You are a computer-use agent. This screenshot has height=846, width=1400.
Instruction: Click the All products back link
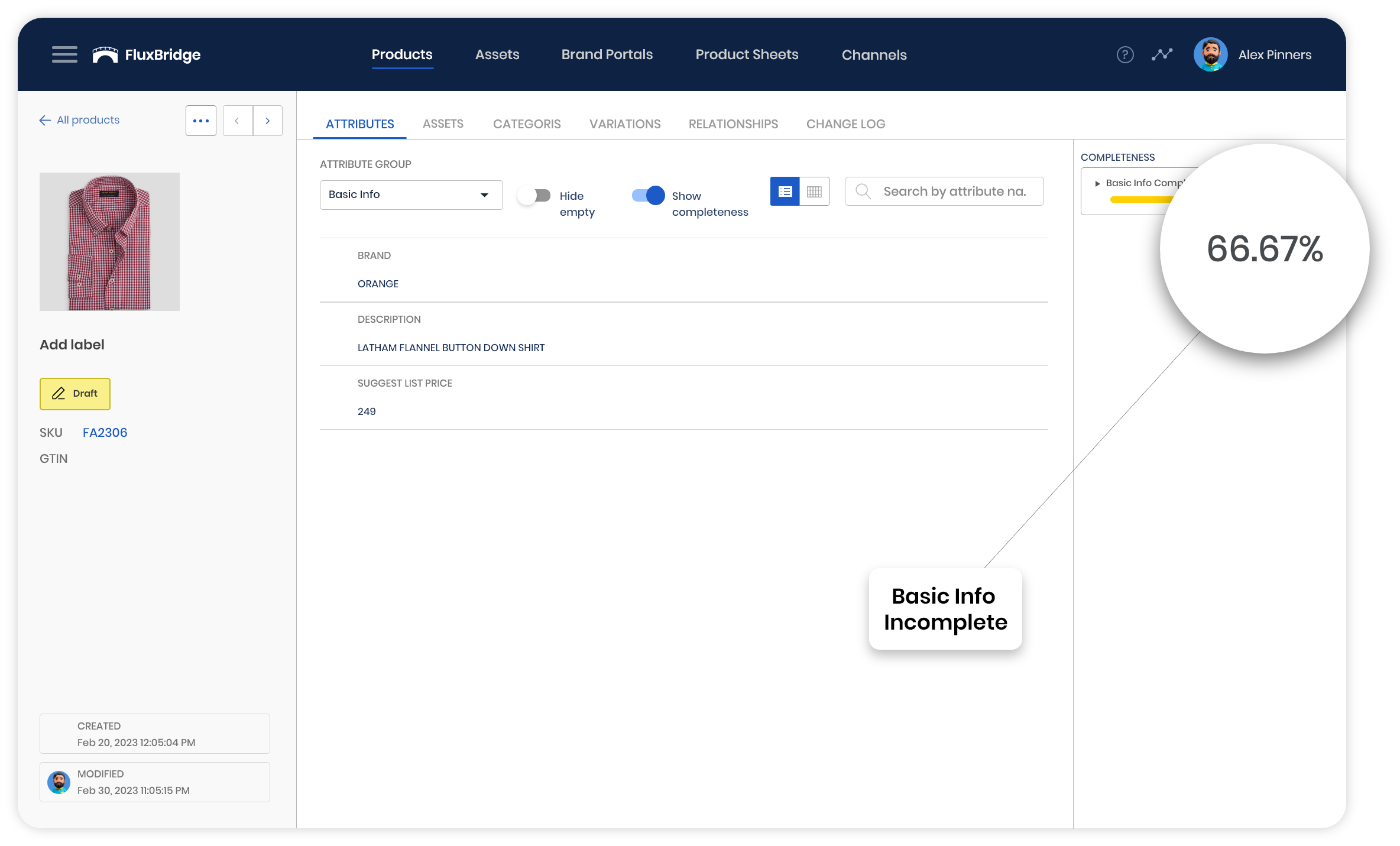click(80, 120)
